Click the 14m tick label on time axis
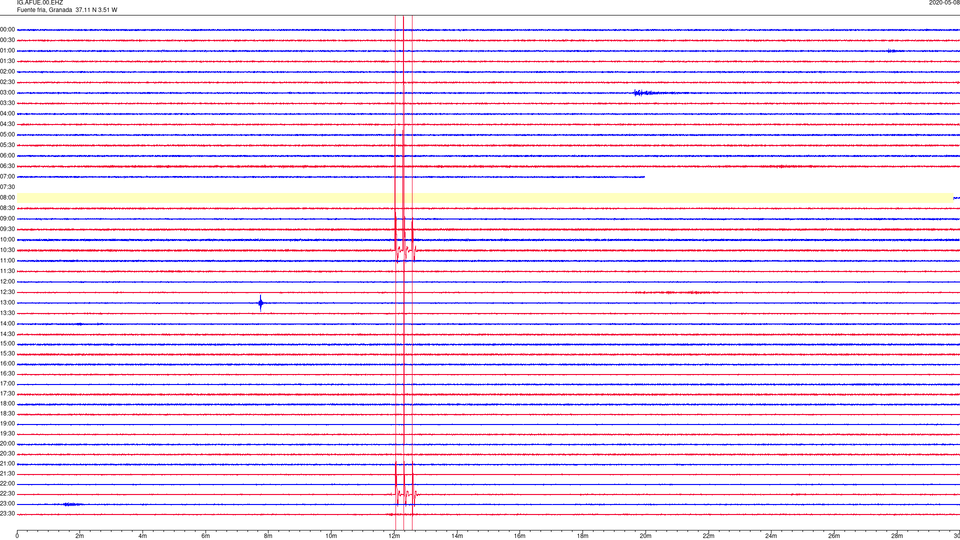This screenshot has height=540, width=960. pos(457,536)
